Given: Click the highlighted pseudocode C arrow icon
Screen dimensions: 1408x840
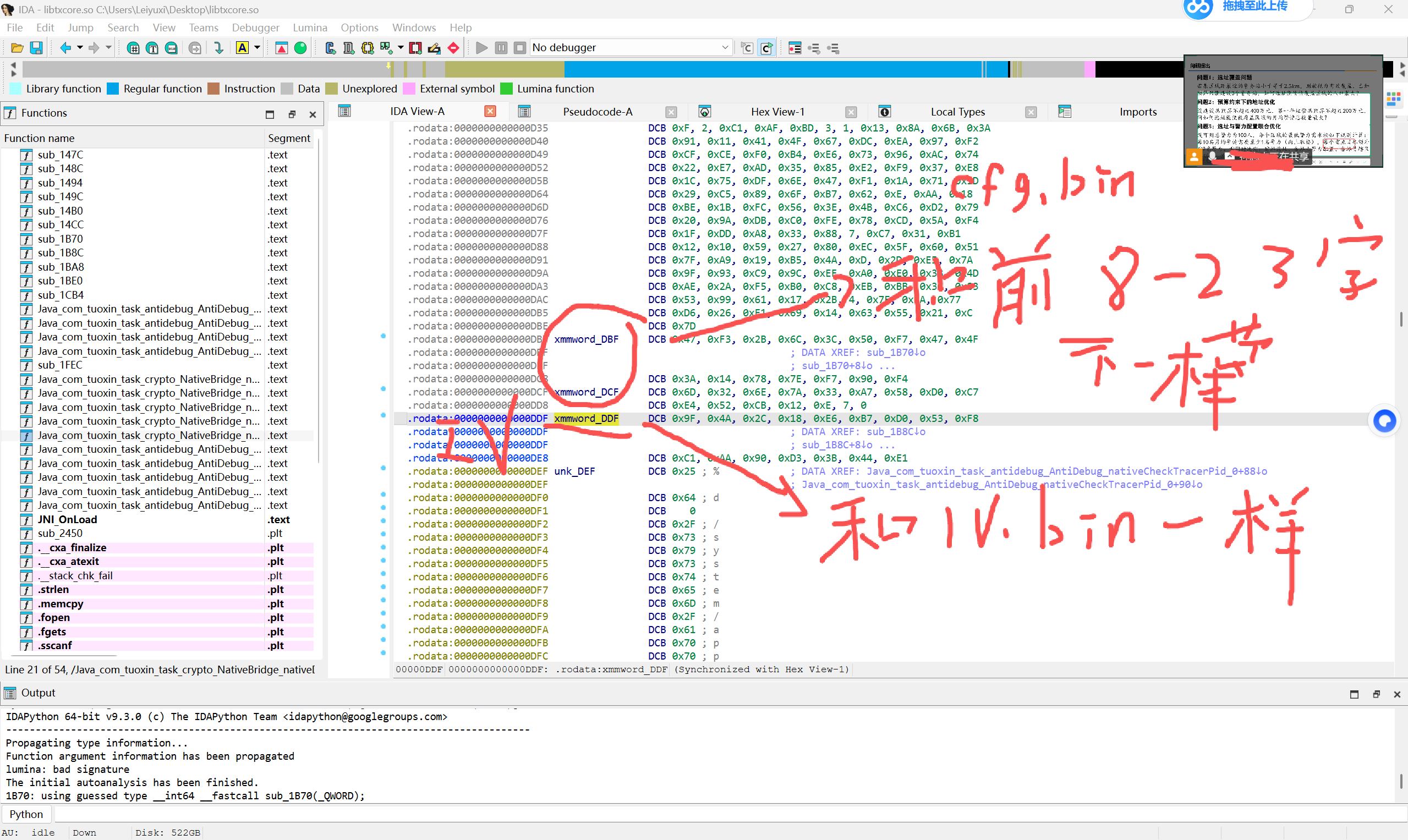Looking at the screenshot, I should pyautogui.click(x=766, y=48).
